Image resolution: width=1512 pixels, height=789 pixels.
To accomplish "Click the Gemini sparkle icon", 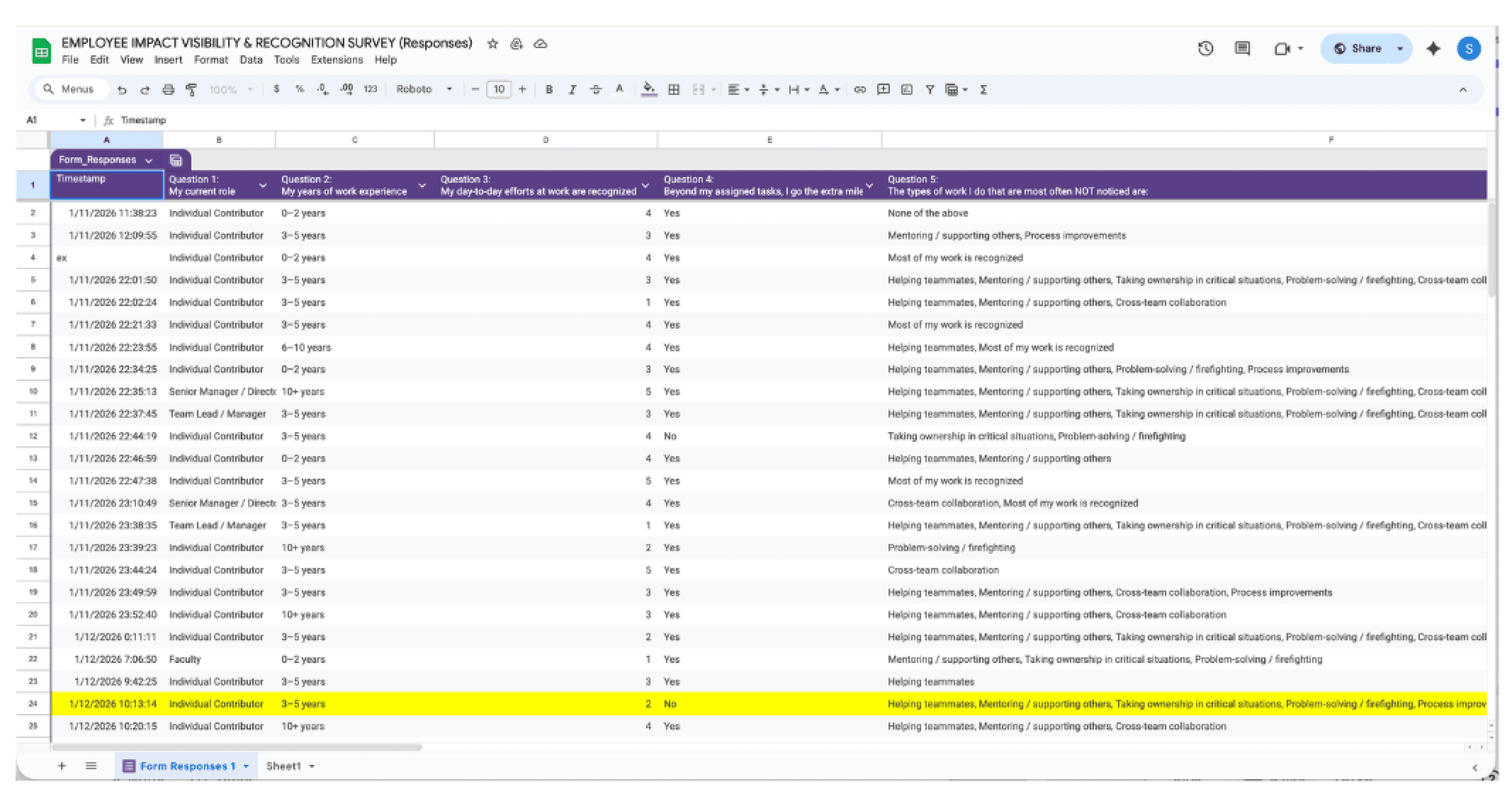I will [x=1433, y=49].
